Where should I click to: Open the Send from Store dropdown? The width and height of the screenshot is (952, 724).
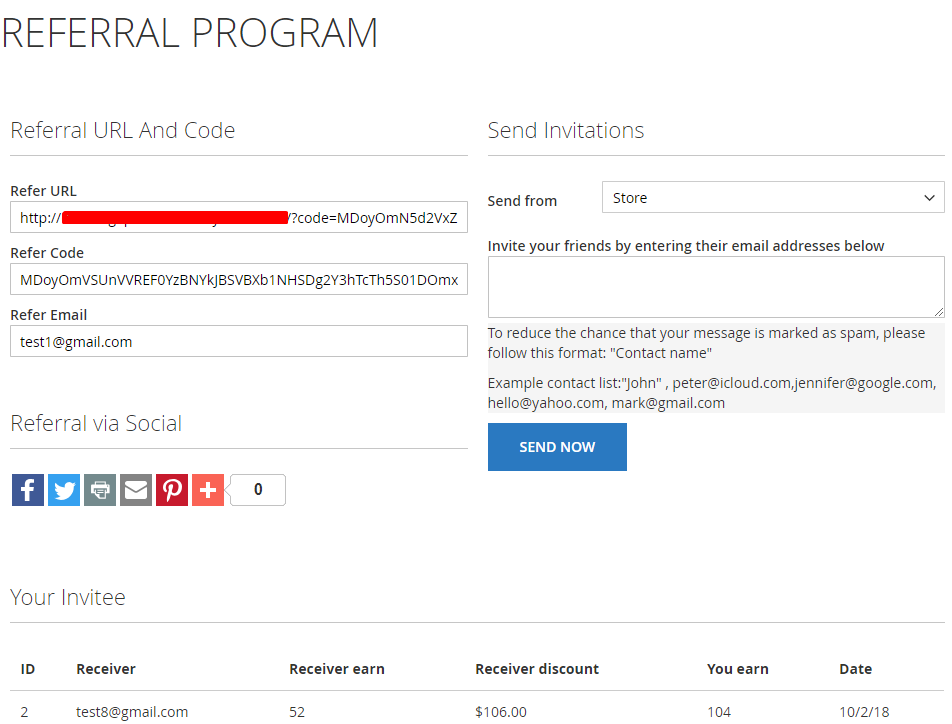pyautogui.click(x=772, y=198)
